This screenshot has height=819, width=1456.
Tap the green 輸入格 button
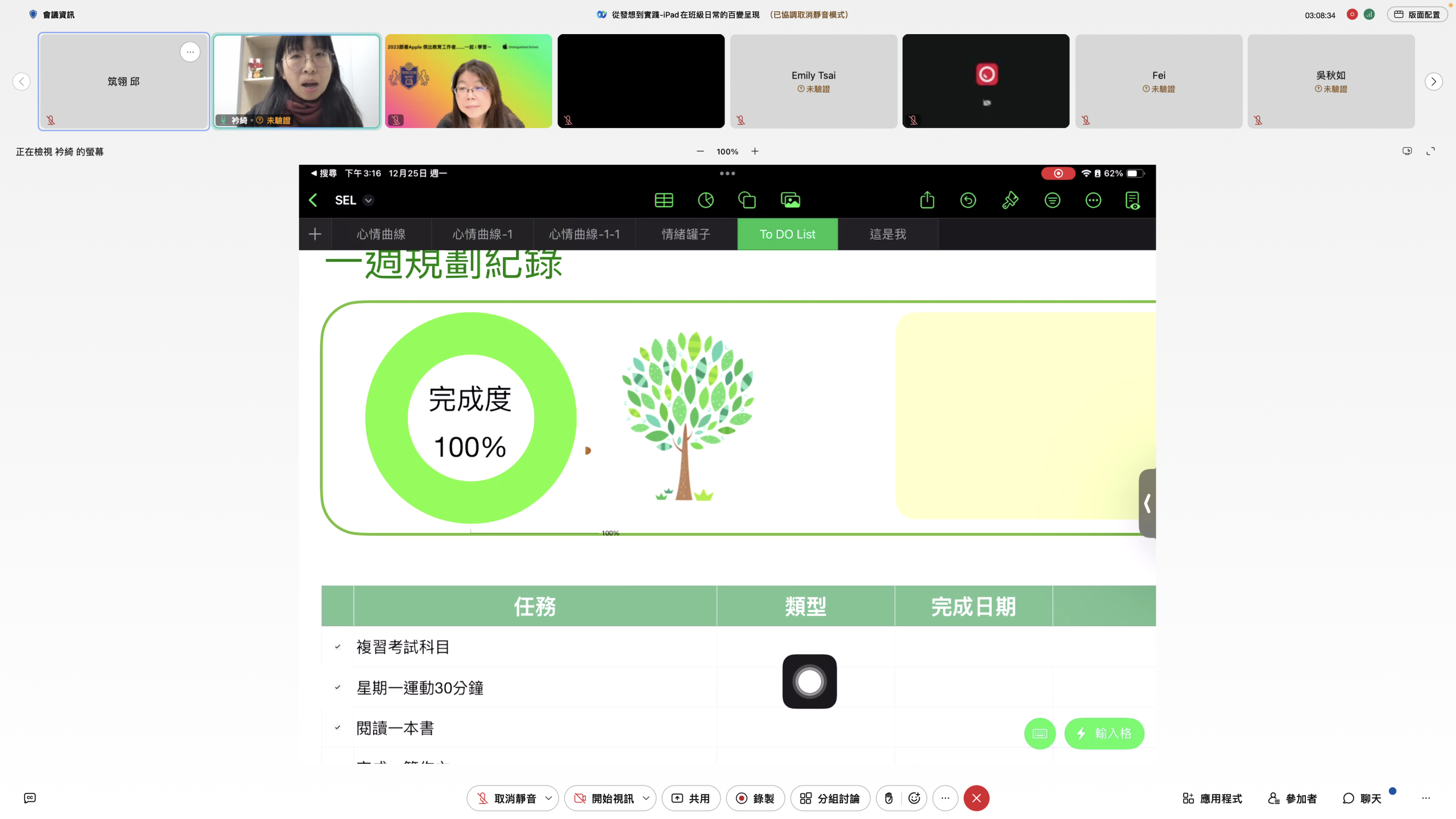click(x=1104, y=733)
